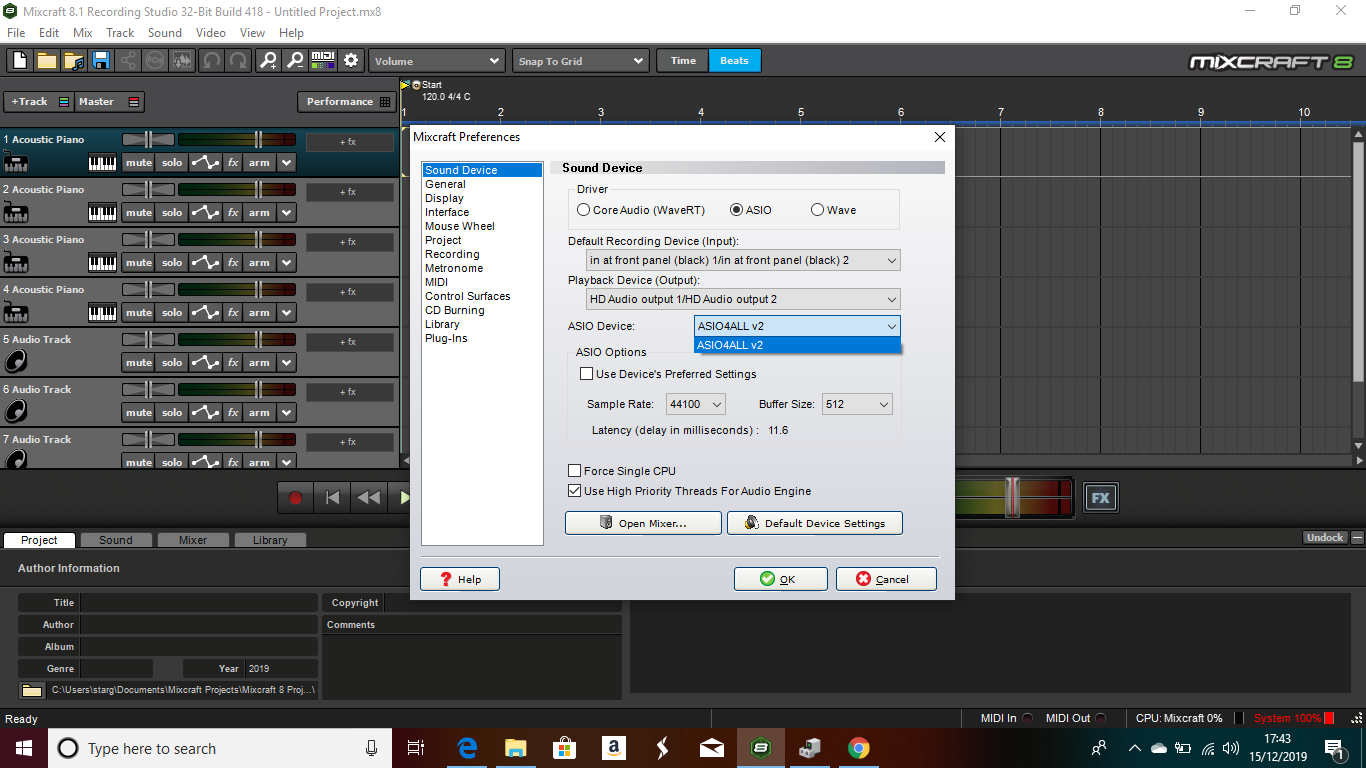The height and width of the screenshot is (768, 1366).
Task: Switch to the Library tab at the bottom
Action: pyautogui.click(x=270, y=540)
